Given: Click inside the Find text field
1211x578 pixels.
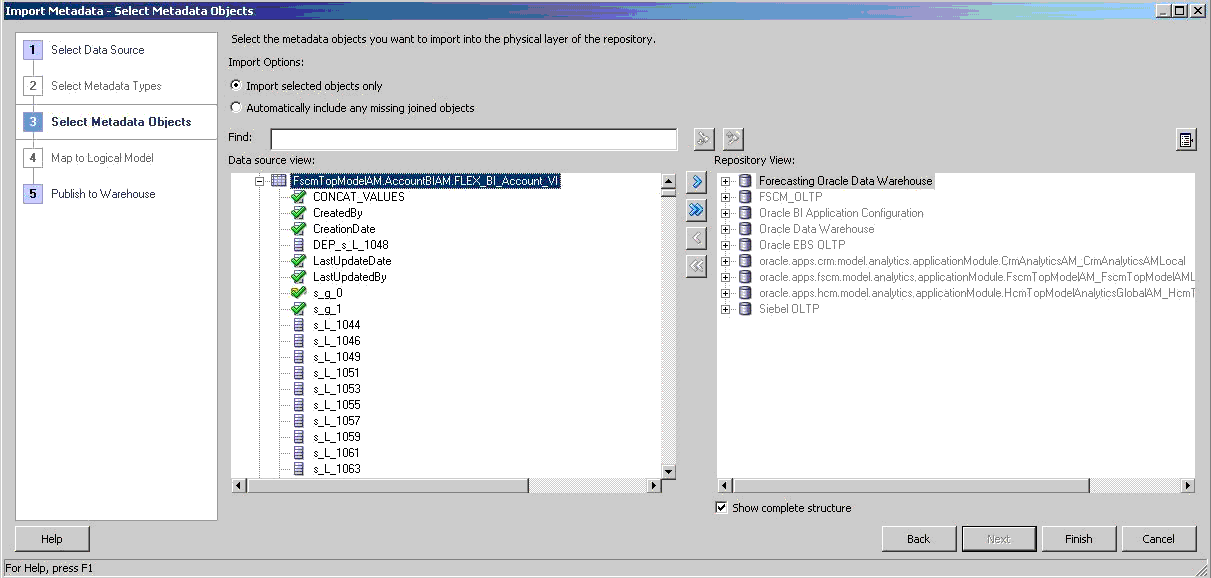Looking at the screenshot, I should pyautogui.click(x=473, y=139).
